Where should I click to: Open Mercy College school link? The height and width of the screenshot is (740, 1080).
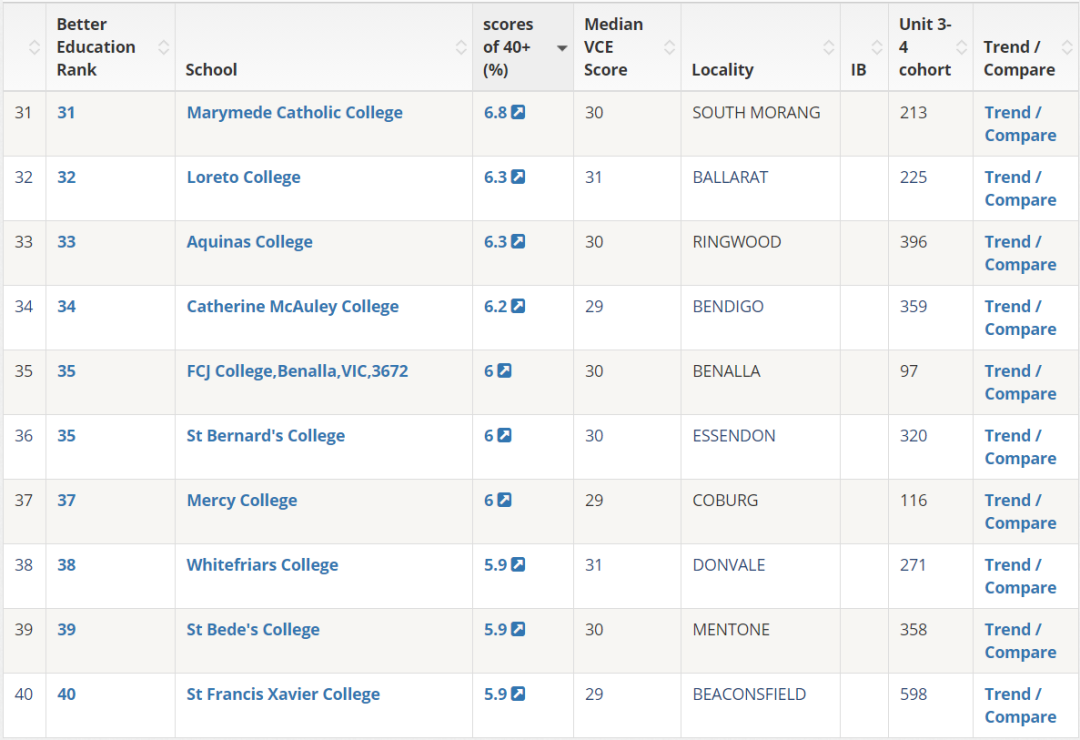pyautogui.click(x=242, y=501)
